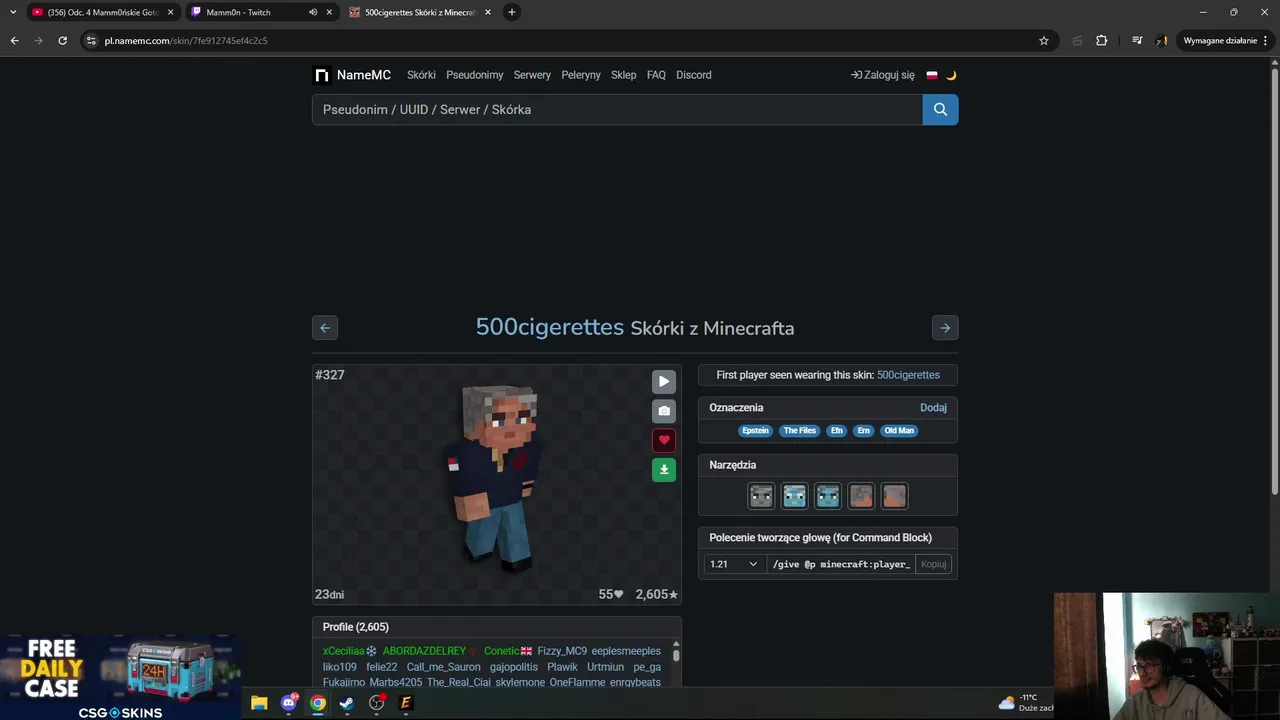Toggle dark mode moon icon
This screenshot has height=720, width=1280.
click(951, 75)
